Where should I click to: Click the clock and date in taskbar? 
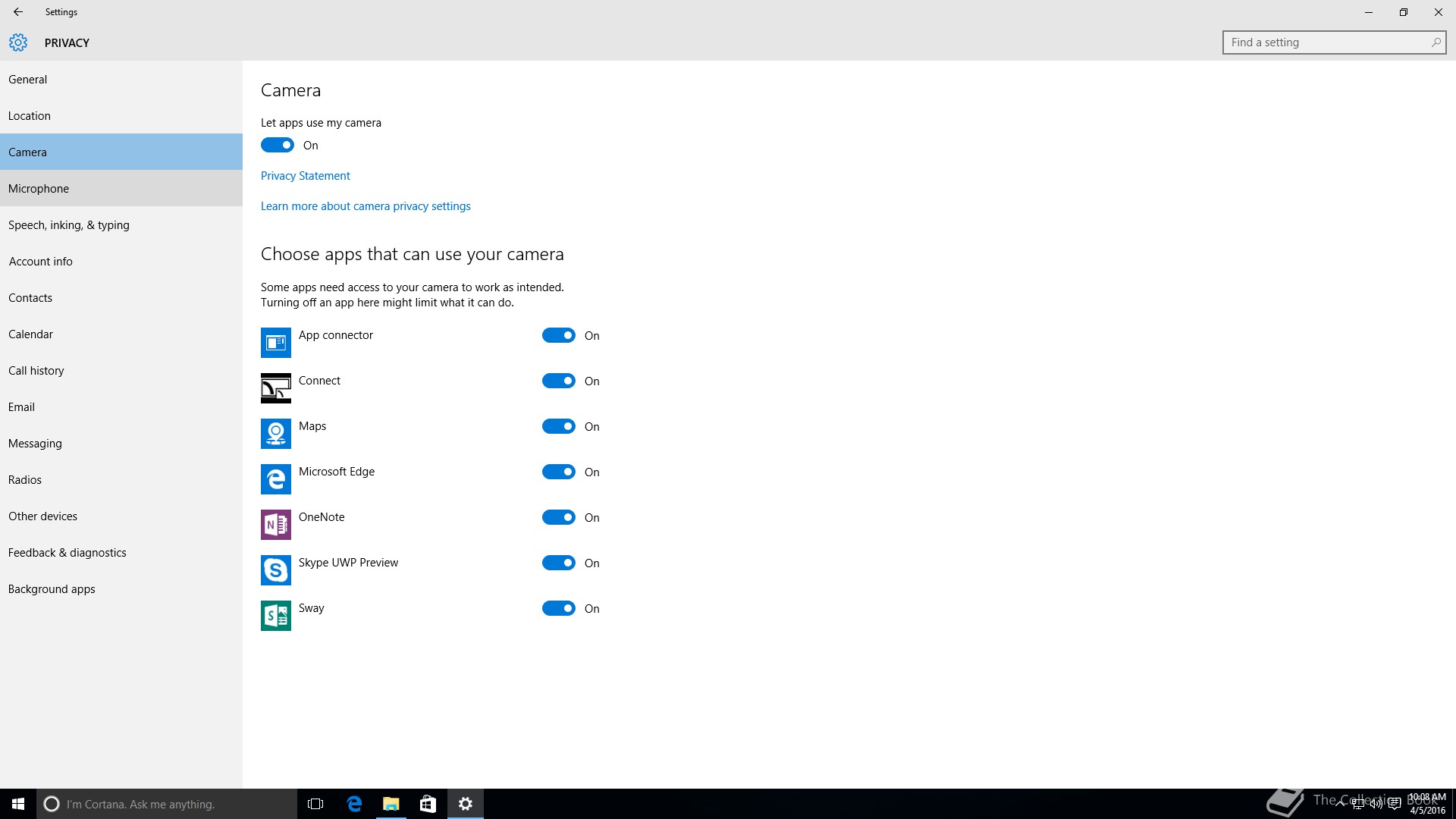pos(1427,804)
